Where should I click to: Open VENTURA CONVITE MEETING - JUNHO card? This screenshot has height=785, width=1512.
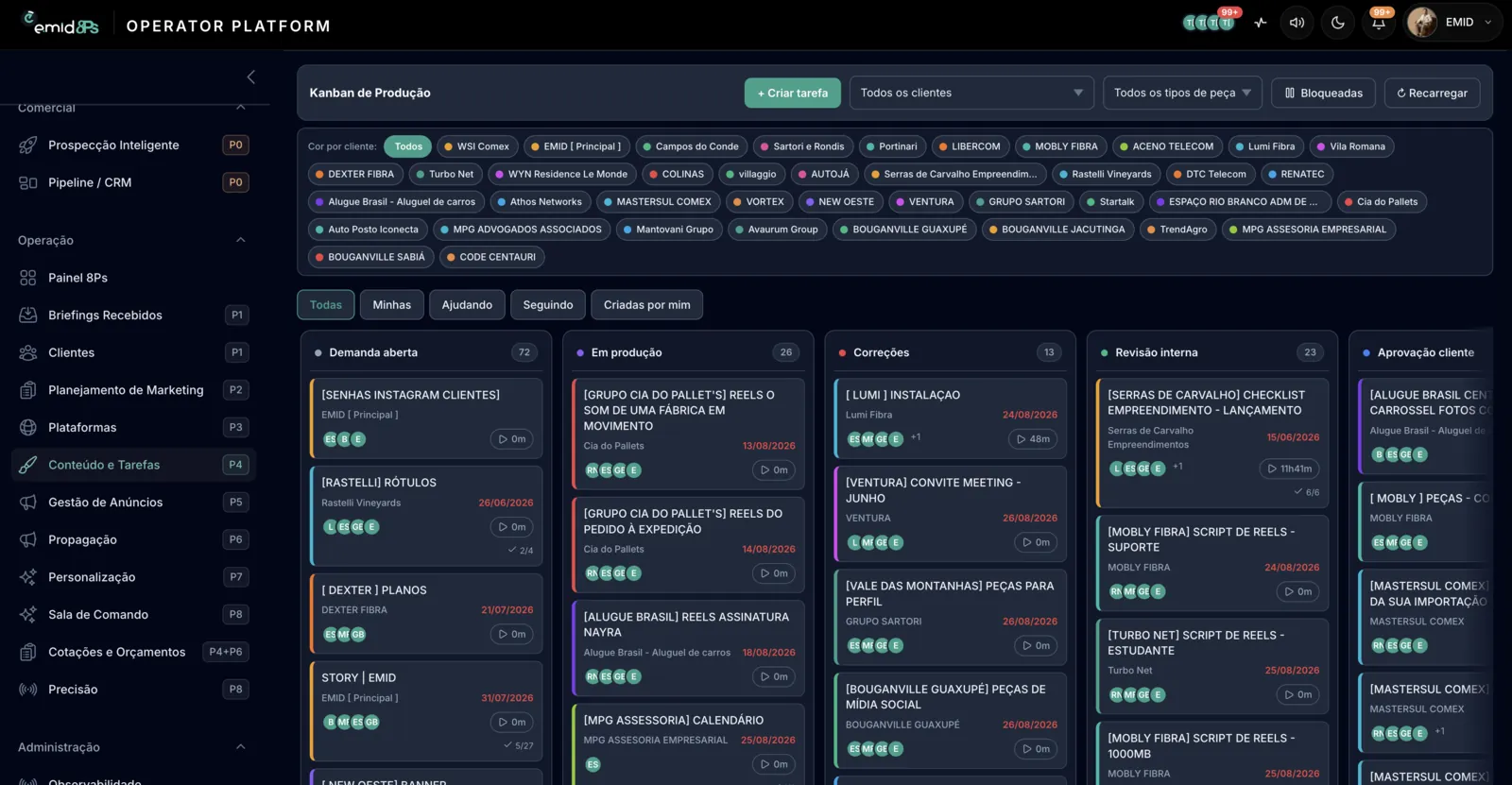(x=950, y=513)
